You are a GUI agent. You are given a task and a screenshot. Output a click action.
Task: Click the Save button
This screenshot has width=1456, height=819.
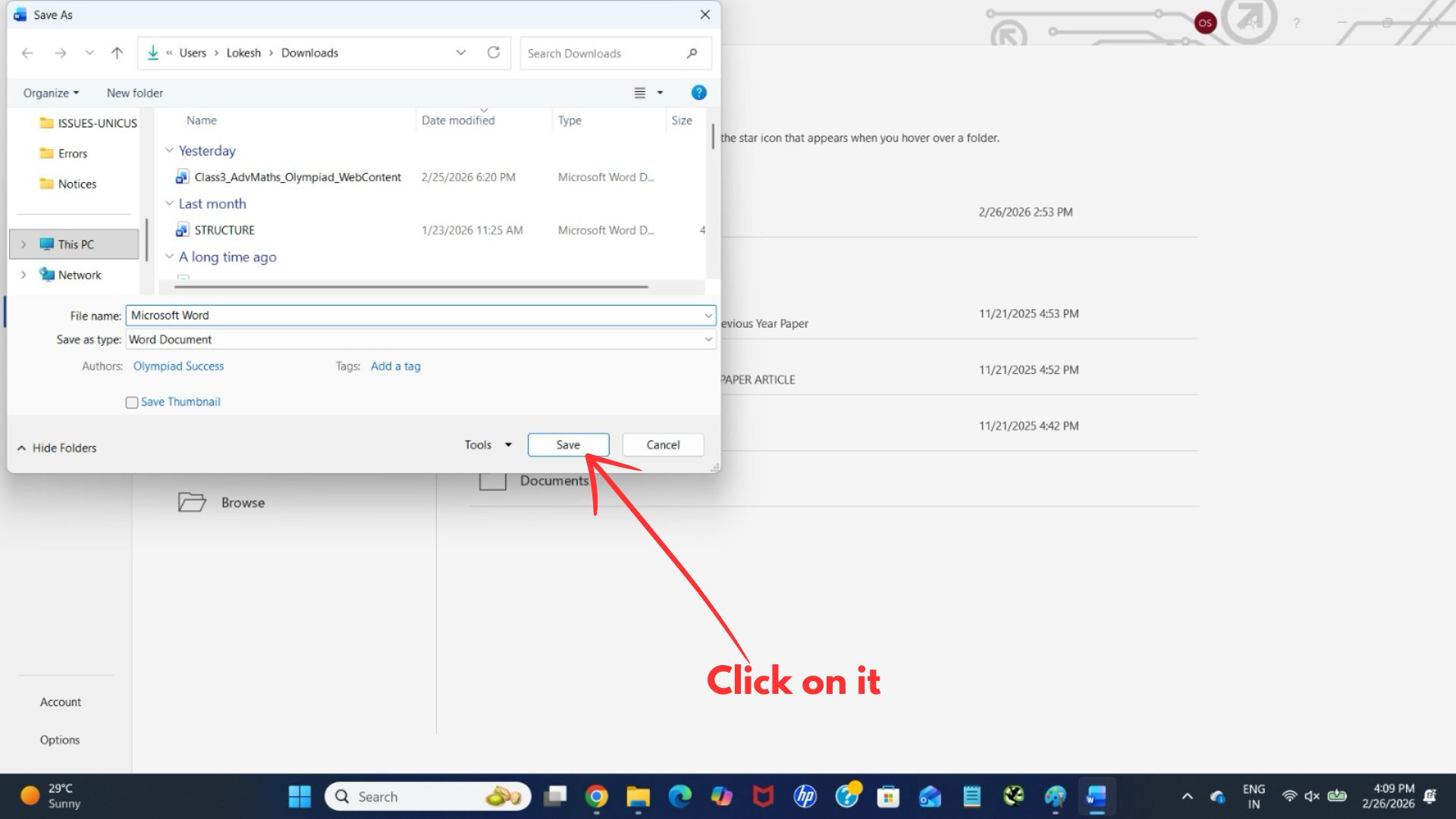(x=568, y=444)
